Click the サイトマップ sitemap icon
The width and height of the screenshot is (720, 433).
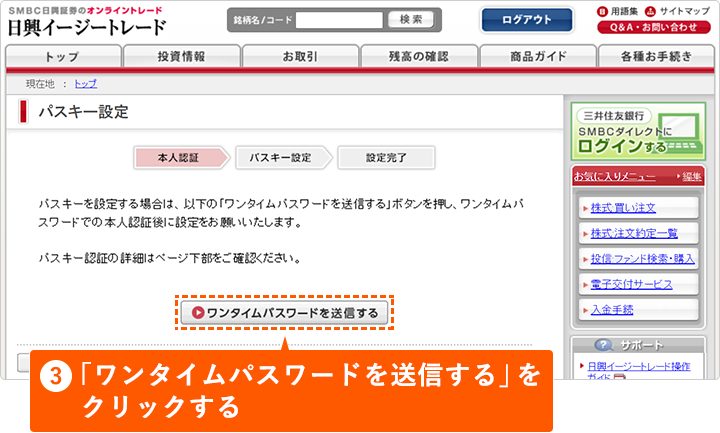[x=650, y=11]
